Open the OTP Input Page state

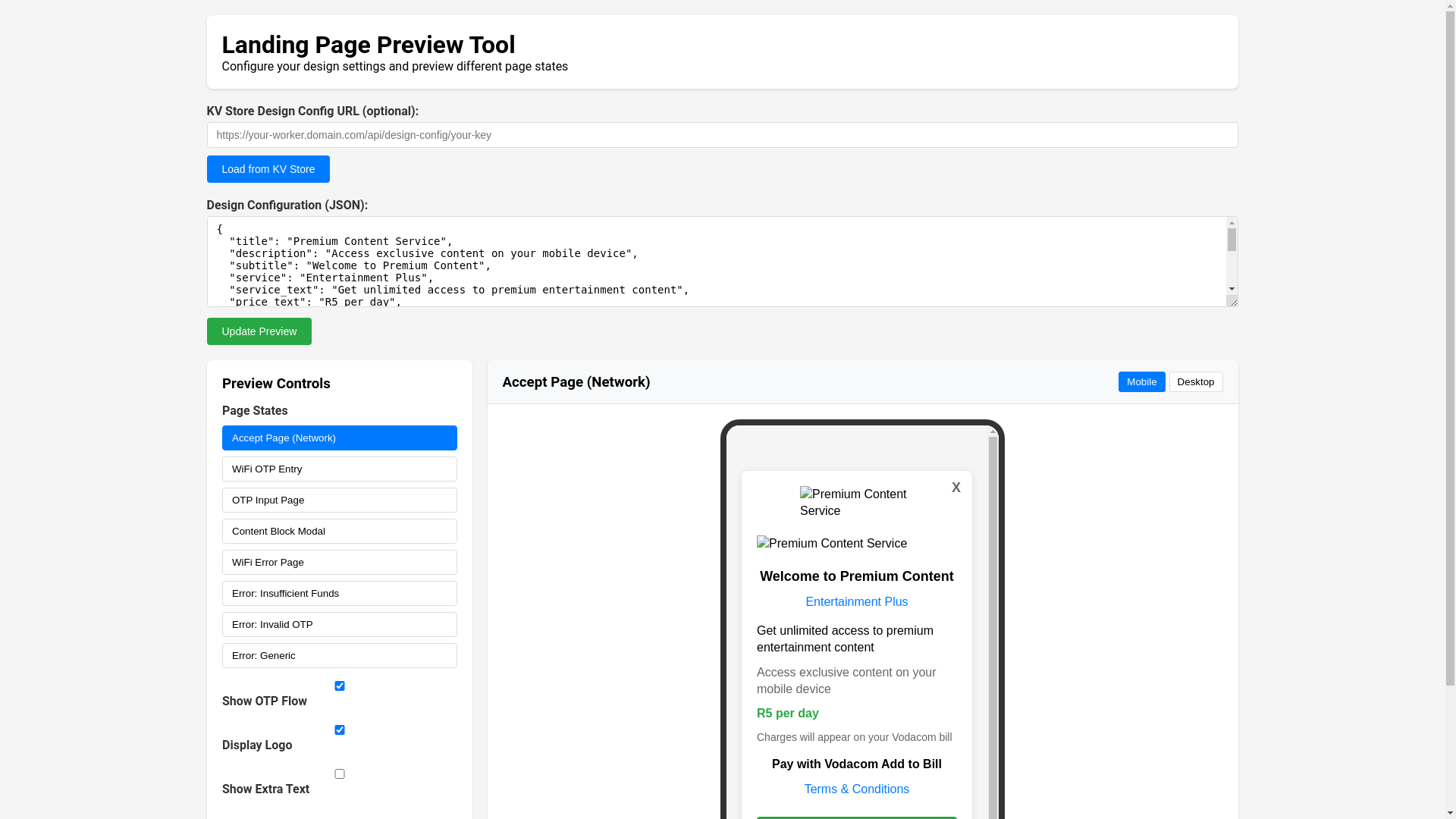[x=340, y=500]
